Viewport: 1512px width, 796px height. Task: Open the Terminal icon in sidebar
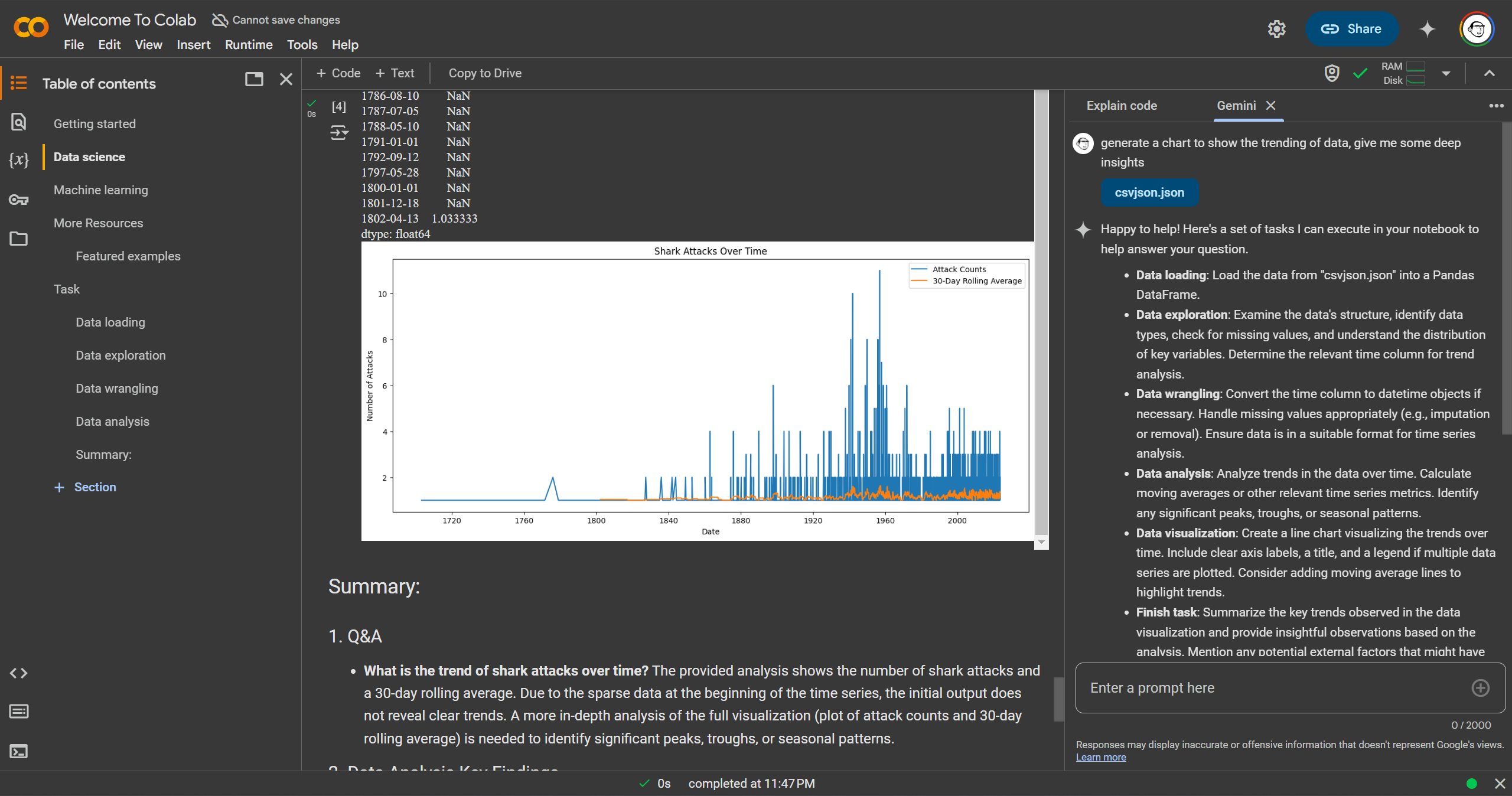[18, 751]
